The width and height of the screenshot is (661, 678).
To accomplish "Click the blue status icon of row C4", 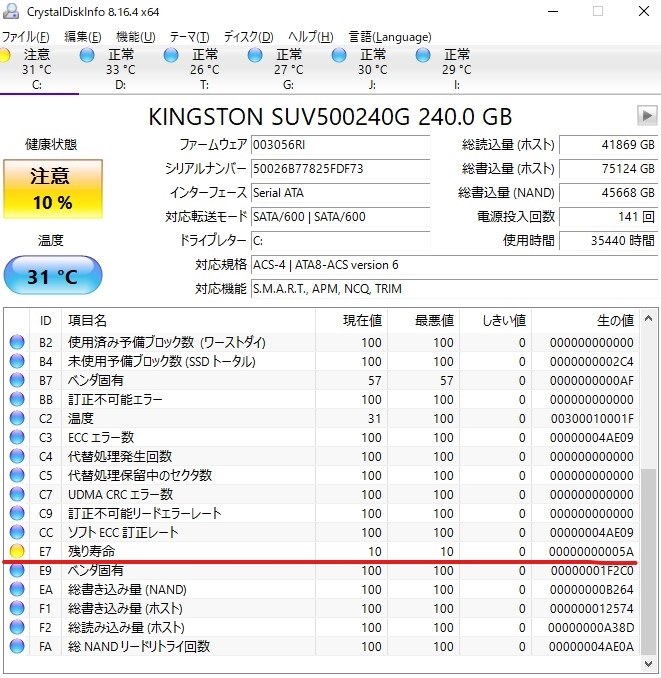I will tap(17, 456).
